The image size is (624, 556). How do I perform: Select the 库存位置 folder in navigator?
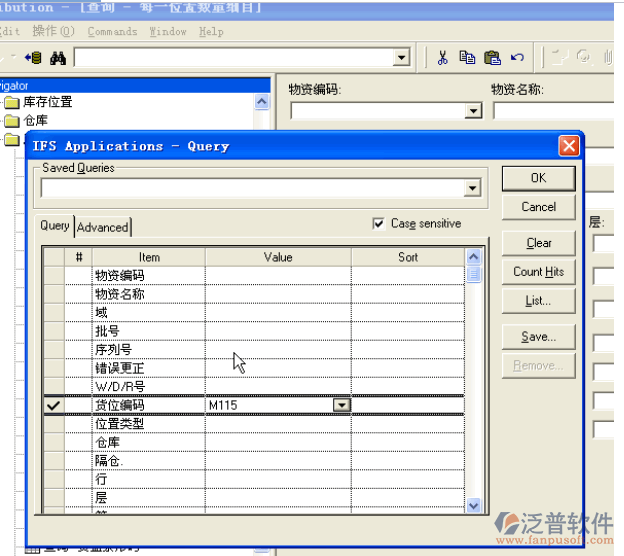click(x=39, y=102)
